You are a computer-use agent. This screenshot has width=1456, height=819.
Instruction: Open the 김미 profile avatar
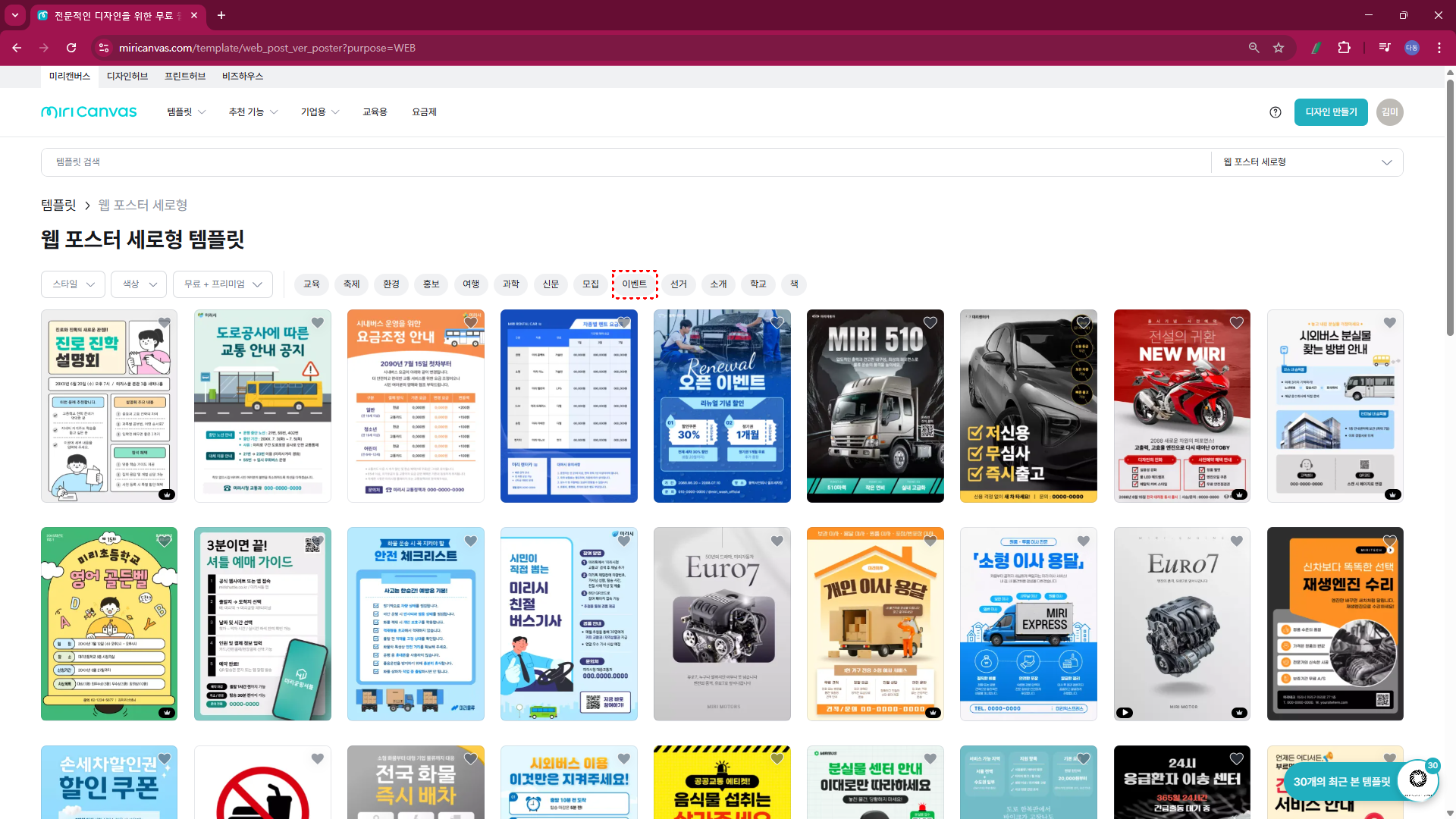pos(1390,112)
